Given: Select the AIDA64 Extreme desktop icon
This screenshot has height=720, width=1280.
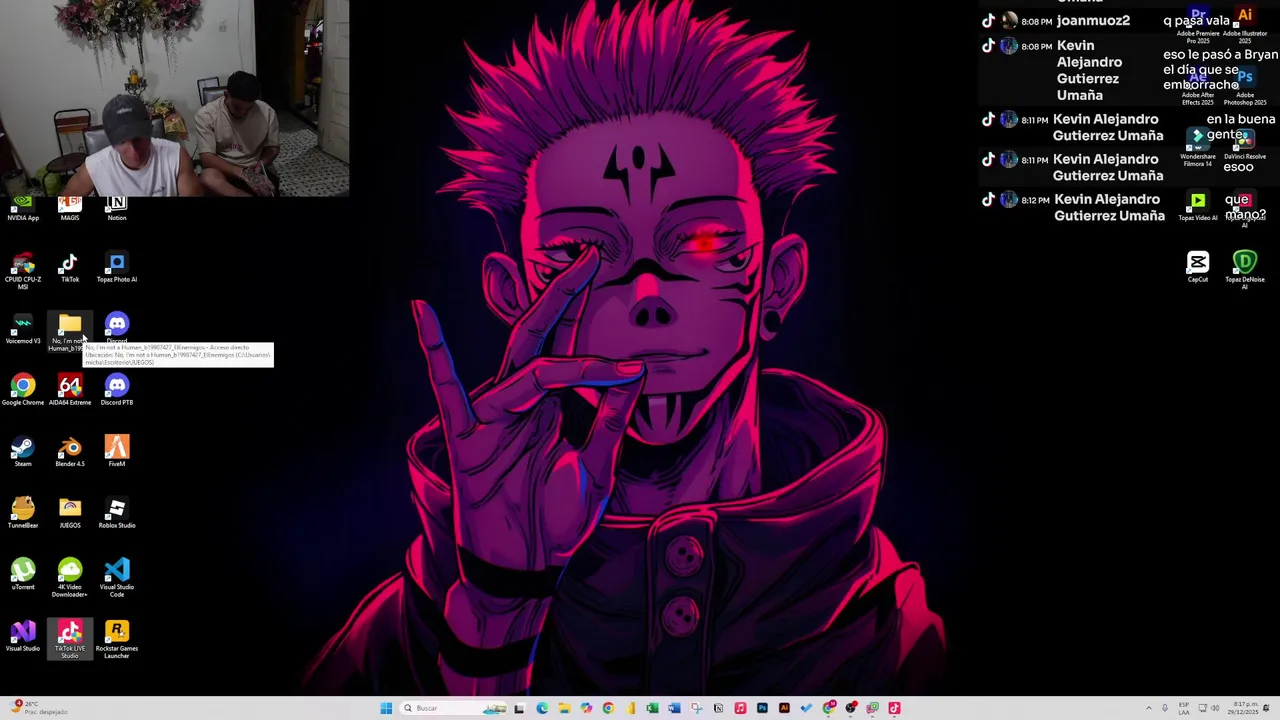Looking at the screenshot, I should point(70,391).
